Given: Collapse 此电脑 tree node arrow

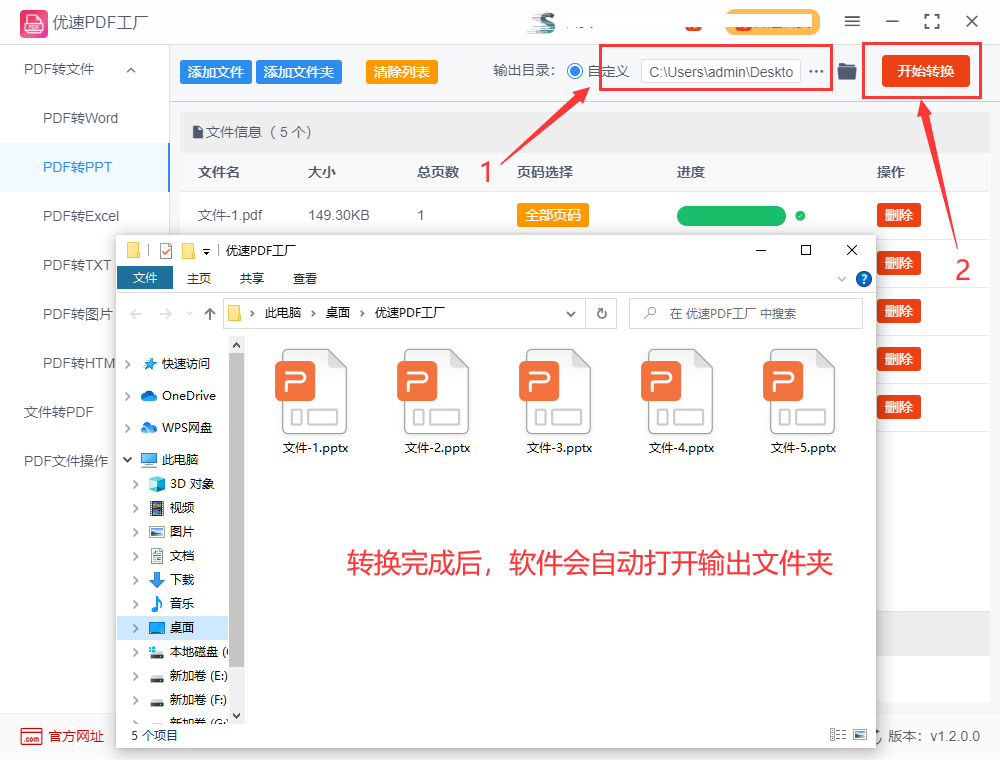Looking at the screenshot, I should (128, 459).
